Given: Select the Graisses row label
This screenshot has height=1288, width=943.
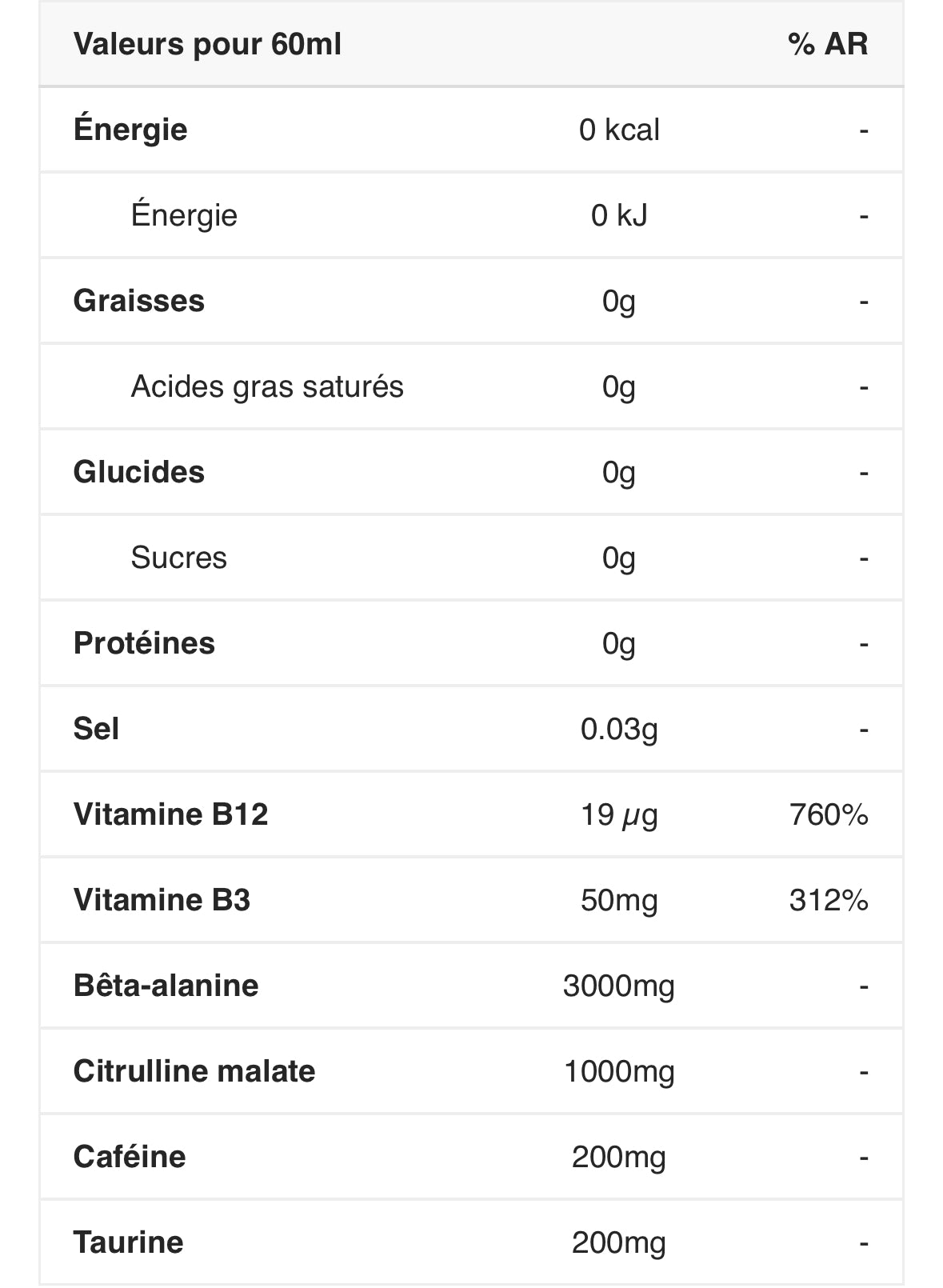Looking at the screenshot, I should (139, 301).
